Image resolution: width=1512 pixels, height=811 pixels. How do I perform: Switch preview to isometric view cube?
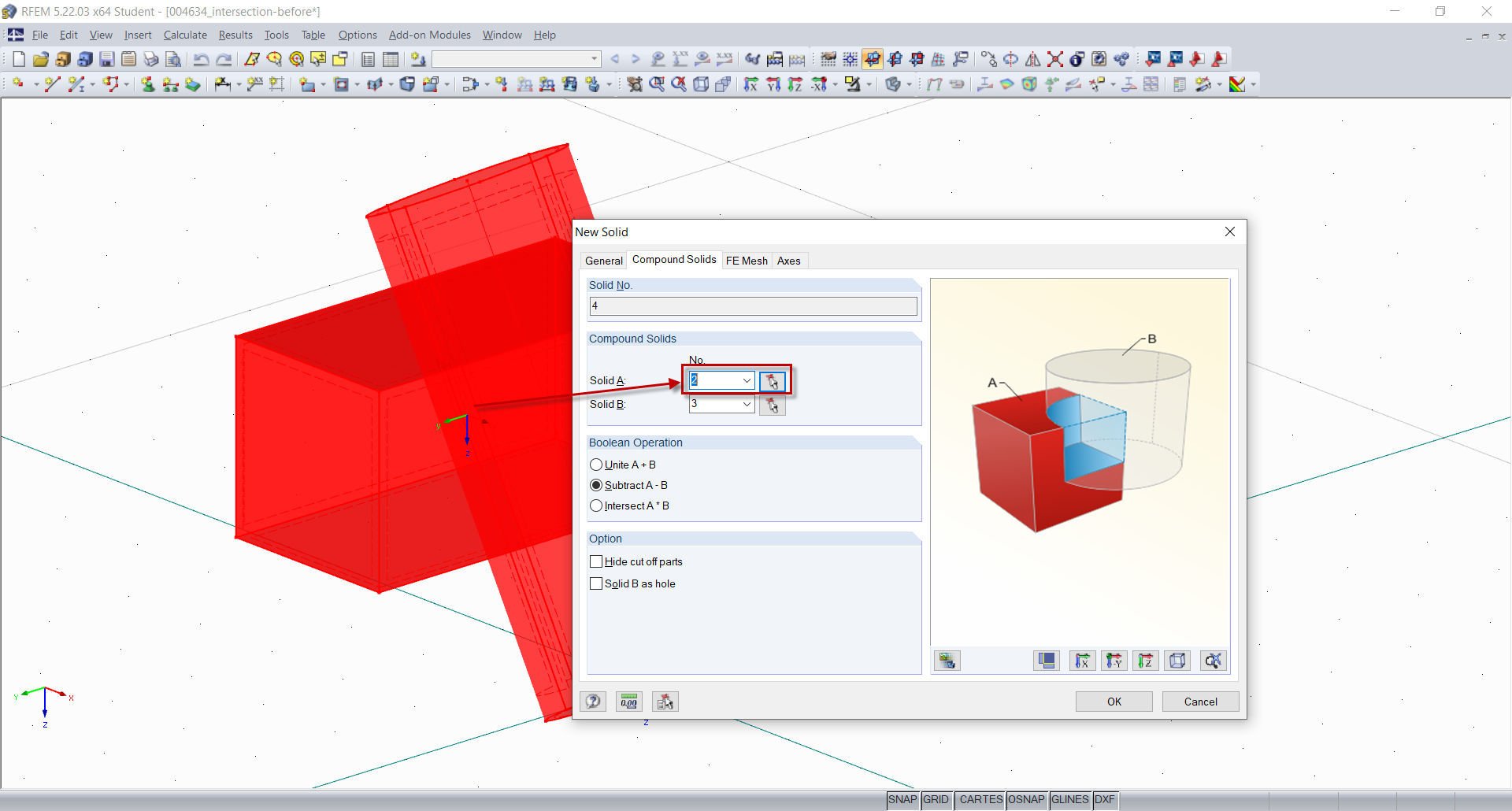coord(1177,661)
